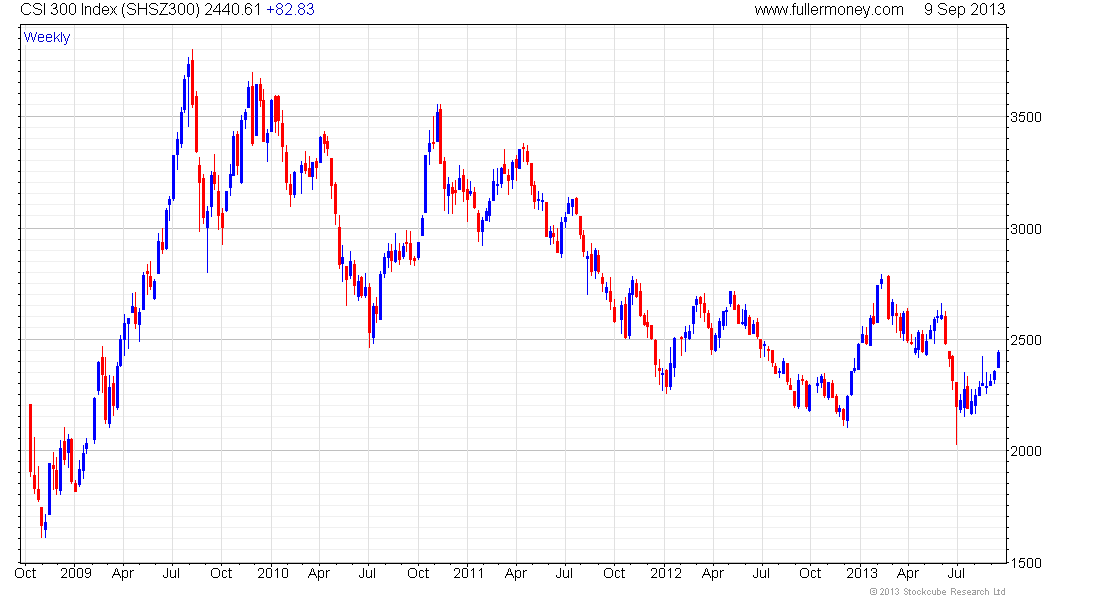Select the 'CSI 300 Index (SHSZ300)' title text
The height and width of the screenshot is (600, 1100).
coord(111,10)
